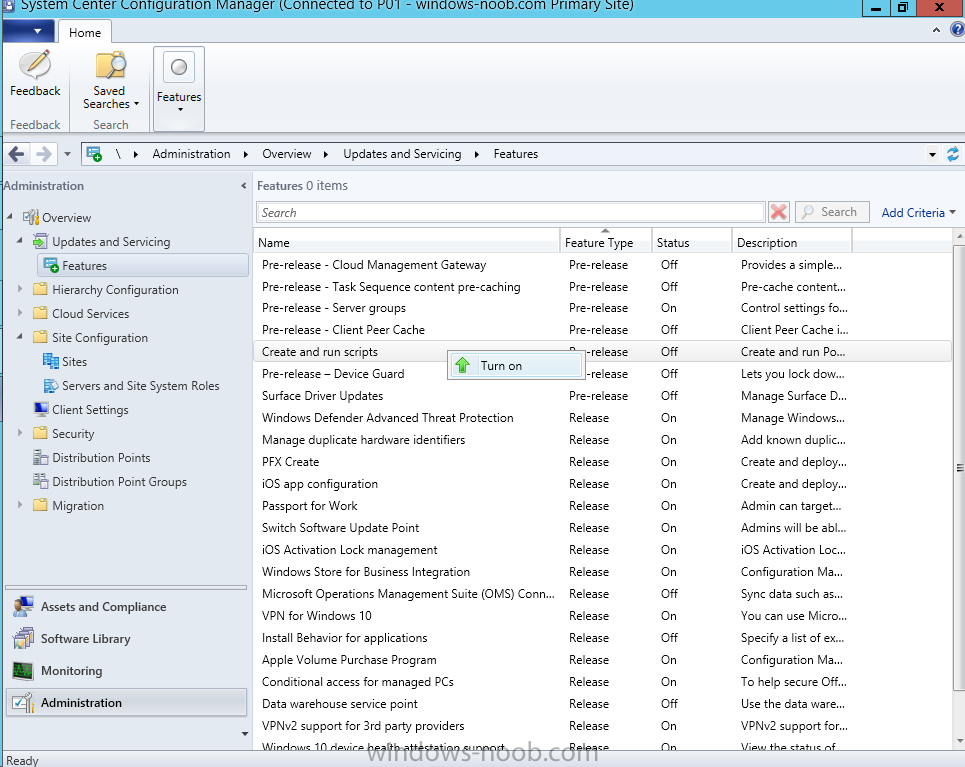The image size is (965, 767).
Task: Sort by the Name column header
Action: (x=406, y=243)
